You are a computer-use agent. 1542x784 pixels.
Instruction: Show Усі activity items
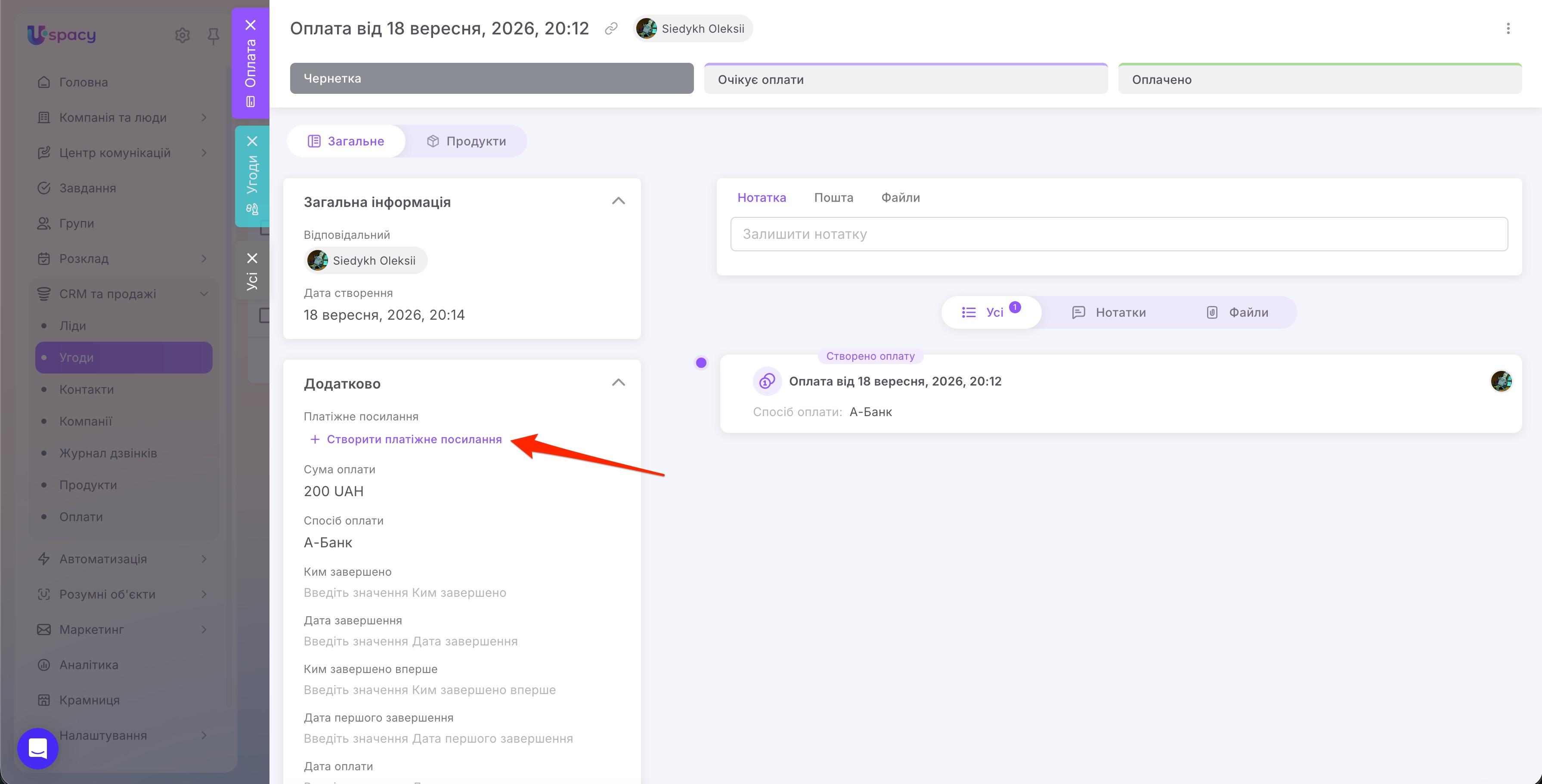coord(991,312)
